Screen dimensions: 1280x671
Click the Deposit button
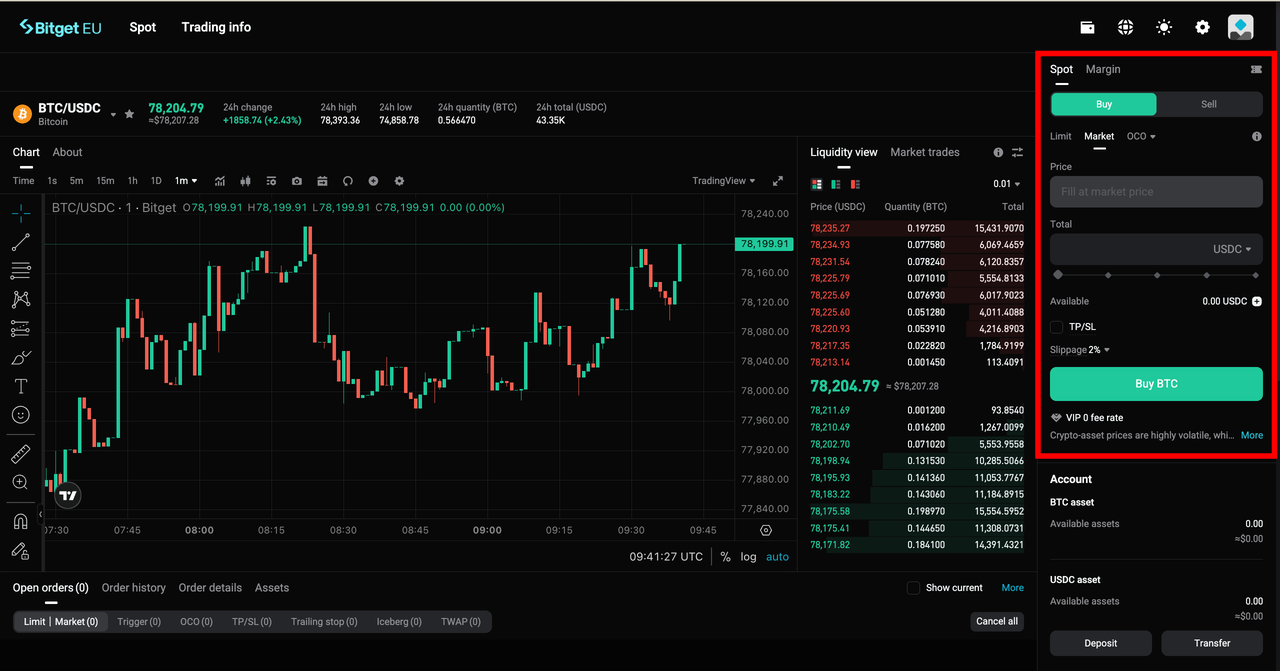(x=1101, y=643)
